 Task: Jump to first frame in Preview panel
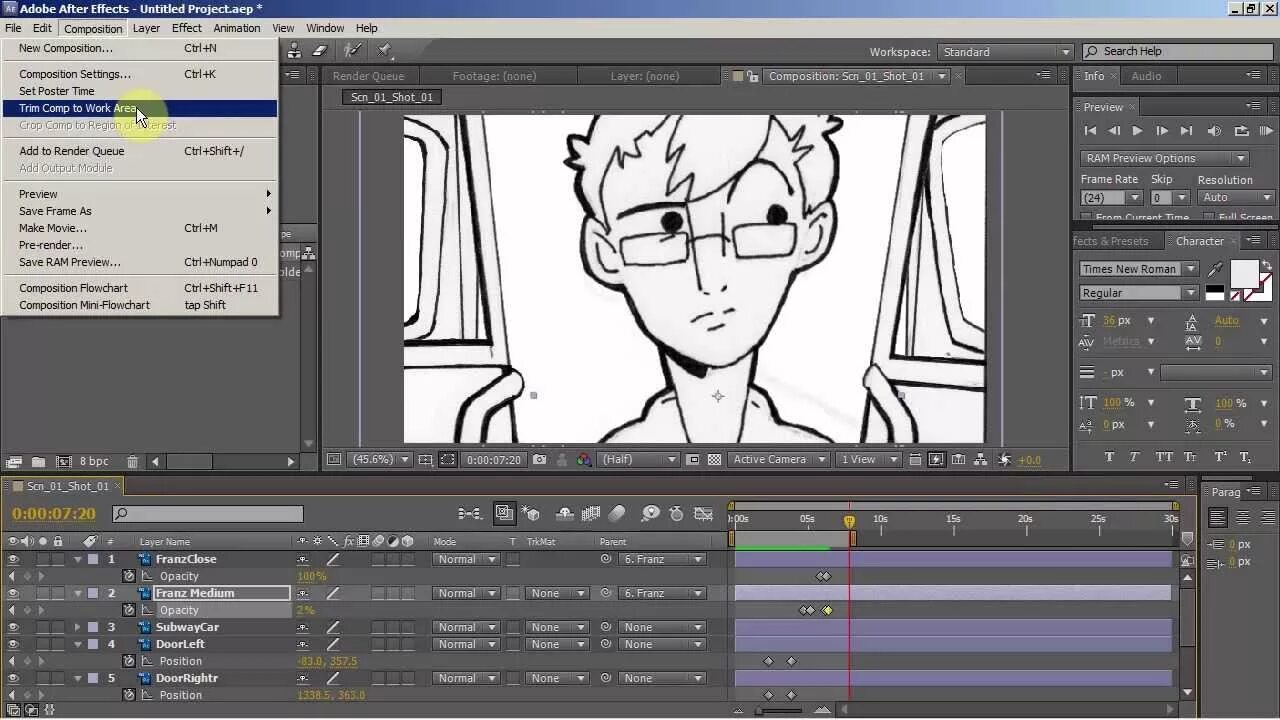tap(1090, 131)
